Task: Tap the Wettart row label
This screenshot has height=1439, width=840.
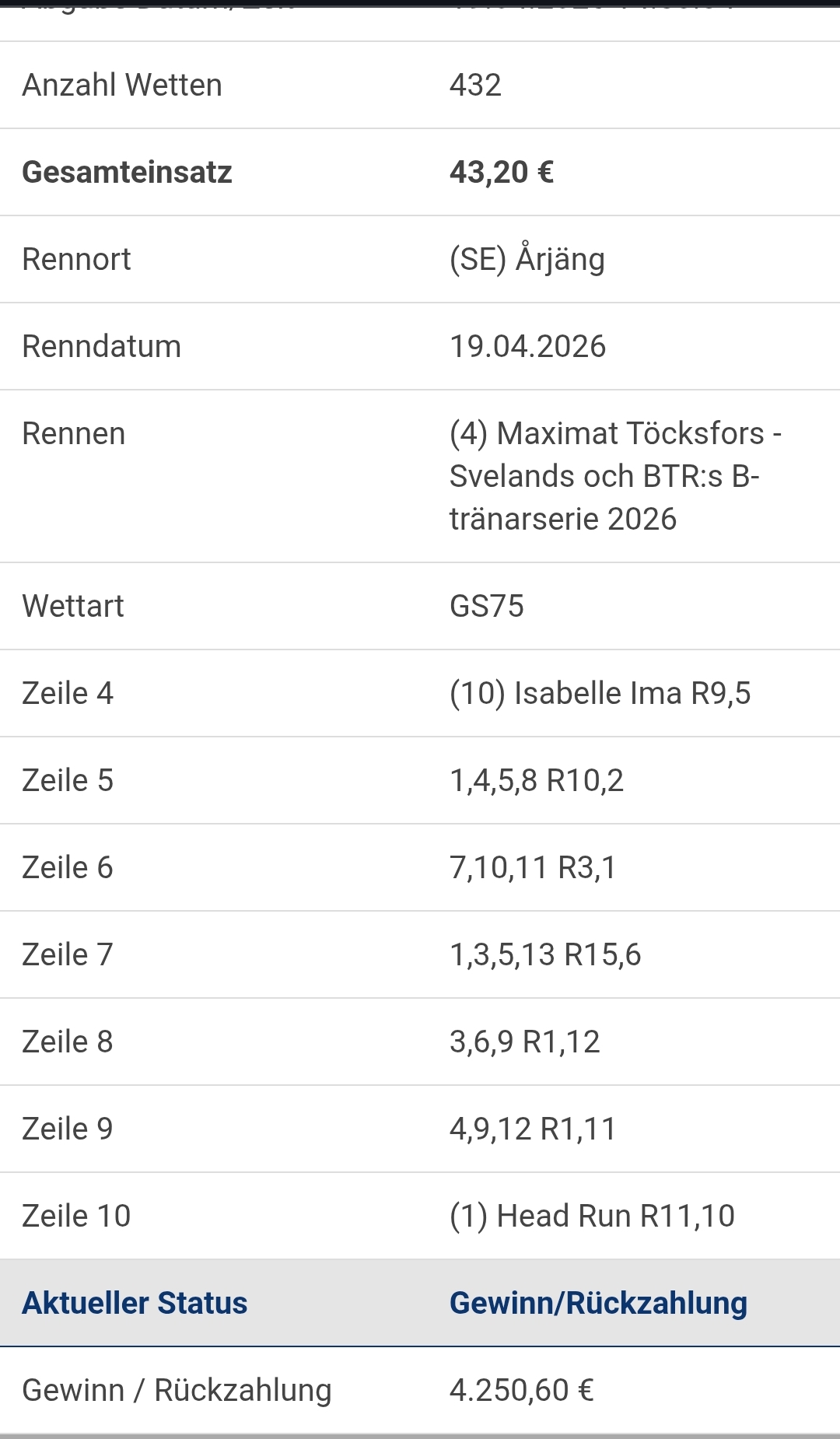Action: [x=73, y=606]
